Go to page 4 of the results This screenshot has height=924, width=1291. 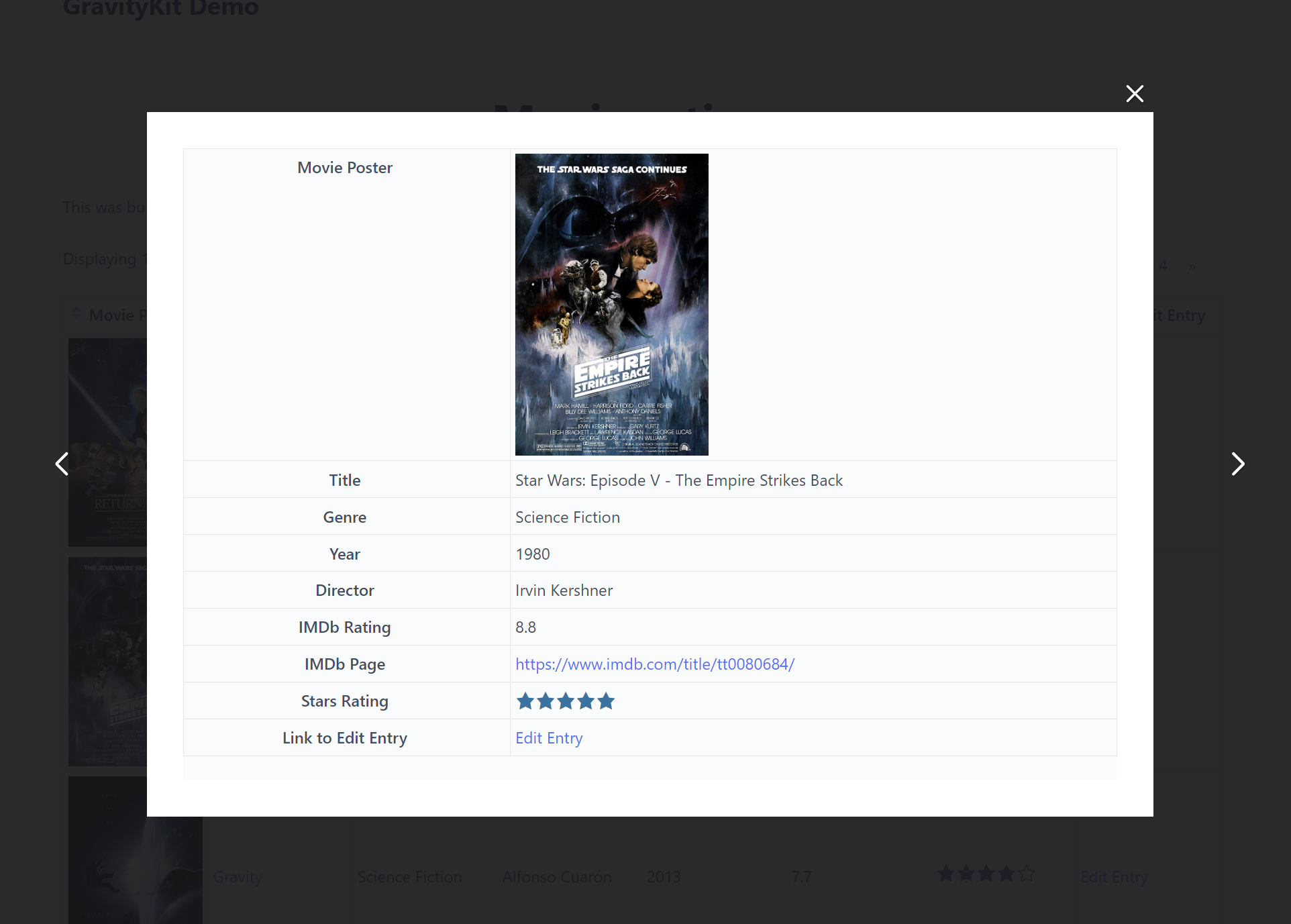click(x=1163, y=266)
